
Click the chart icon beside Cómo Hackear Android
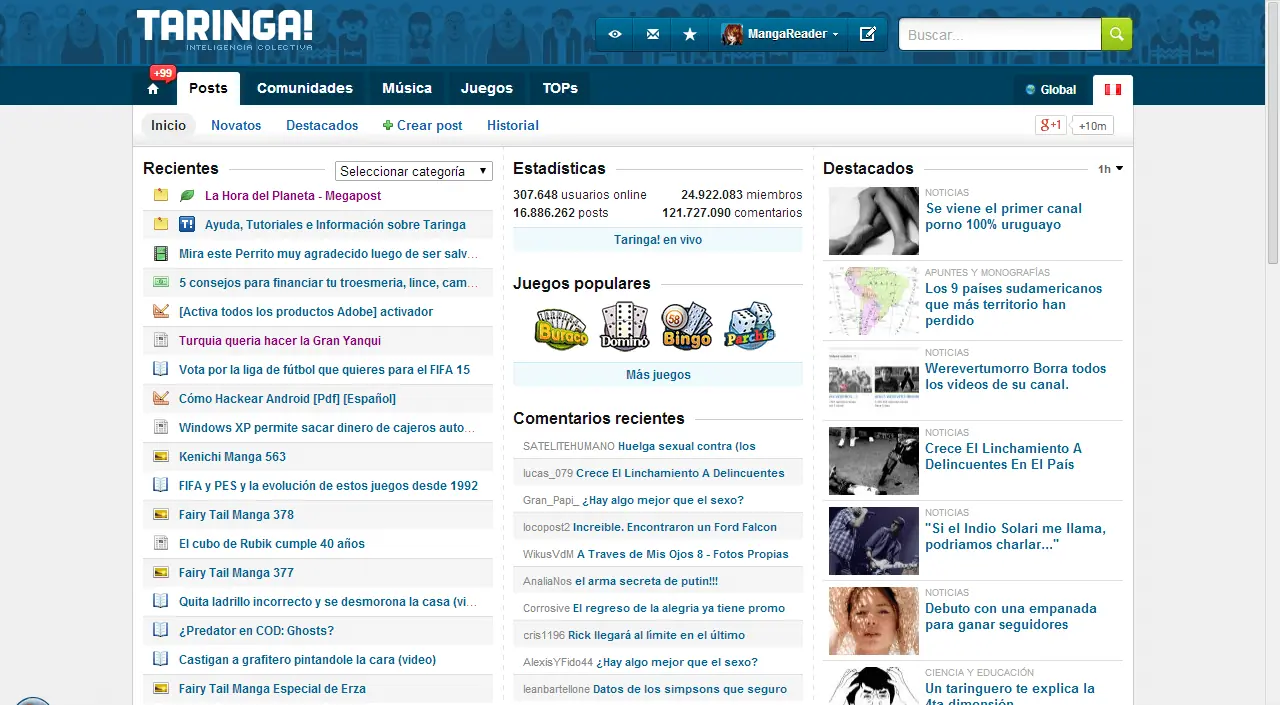[x=161, y=399]
